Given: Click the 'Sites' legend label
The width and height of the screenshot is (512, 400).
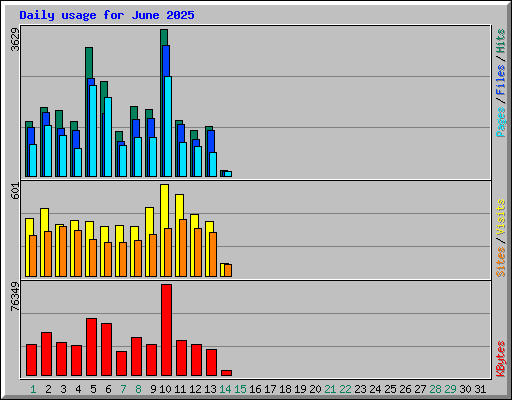Looking at the screenshot, I should coord(500,262).
